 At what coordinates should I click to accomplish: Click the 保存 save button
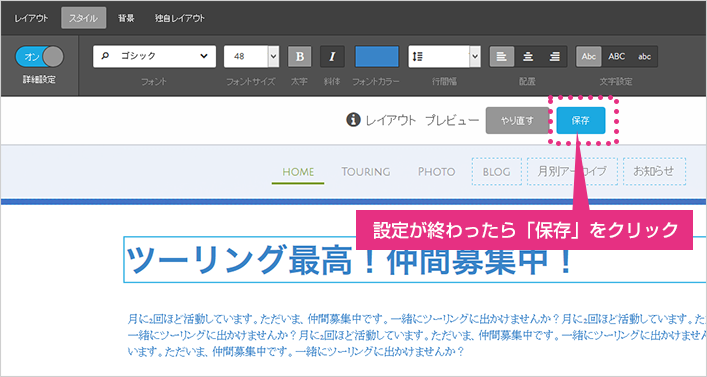coord(581,120)
